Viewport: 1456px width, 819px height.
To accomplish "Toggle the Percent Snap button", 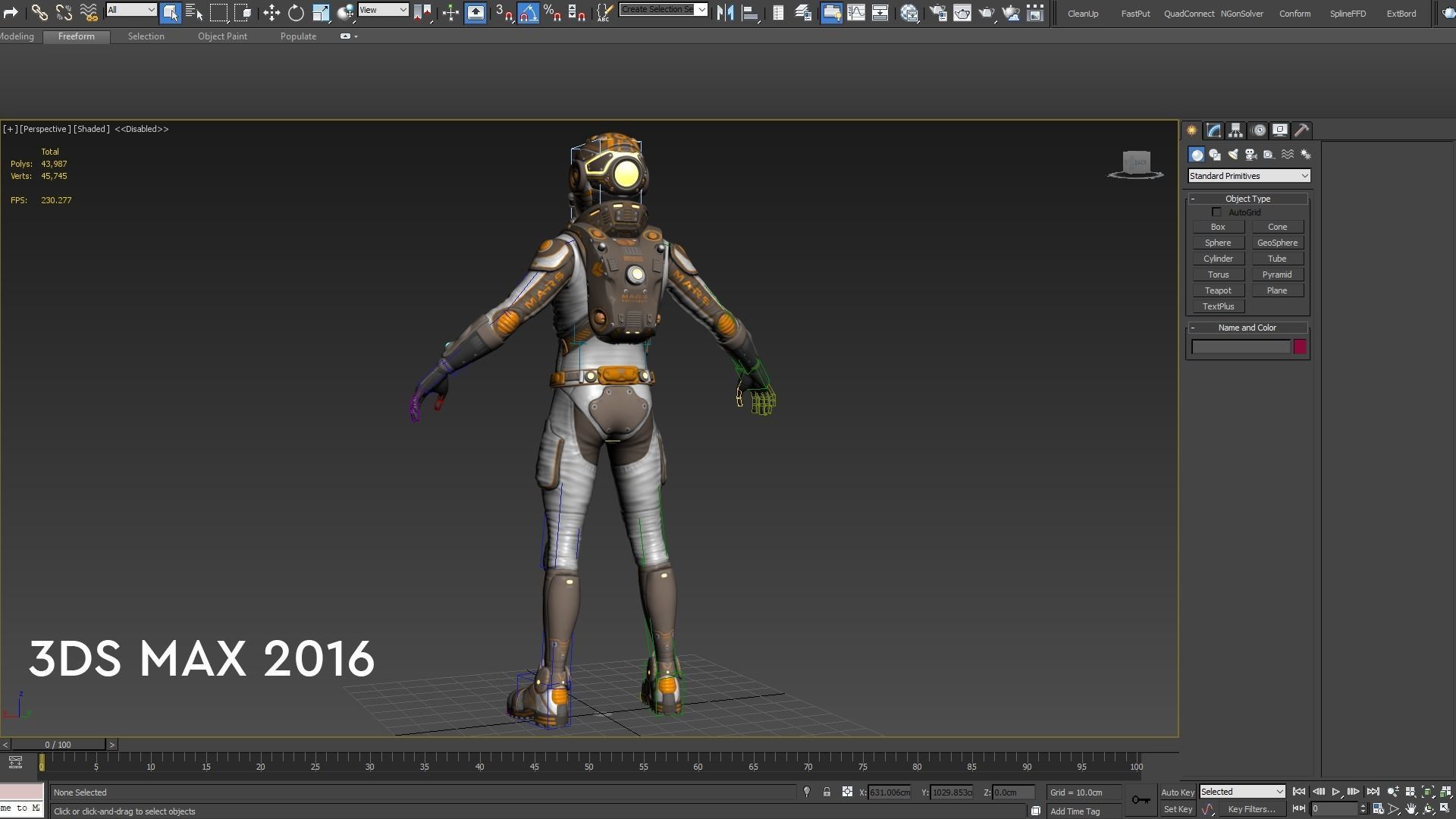I will pos(553,12).
